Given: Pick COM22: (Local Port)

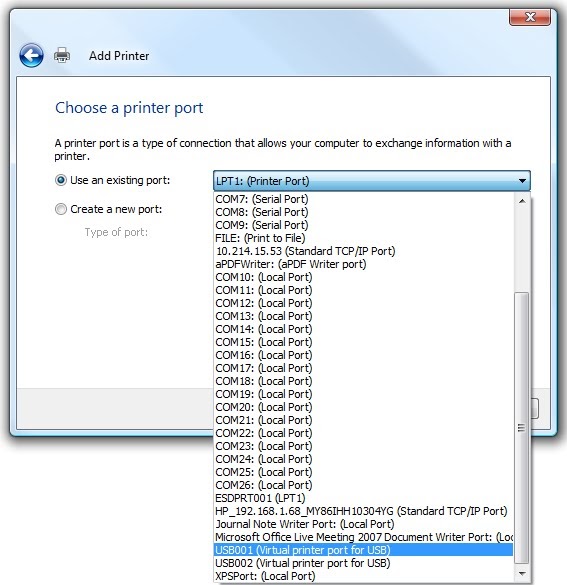Looking at the screenshot, I should [364, 433].
